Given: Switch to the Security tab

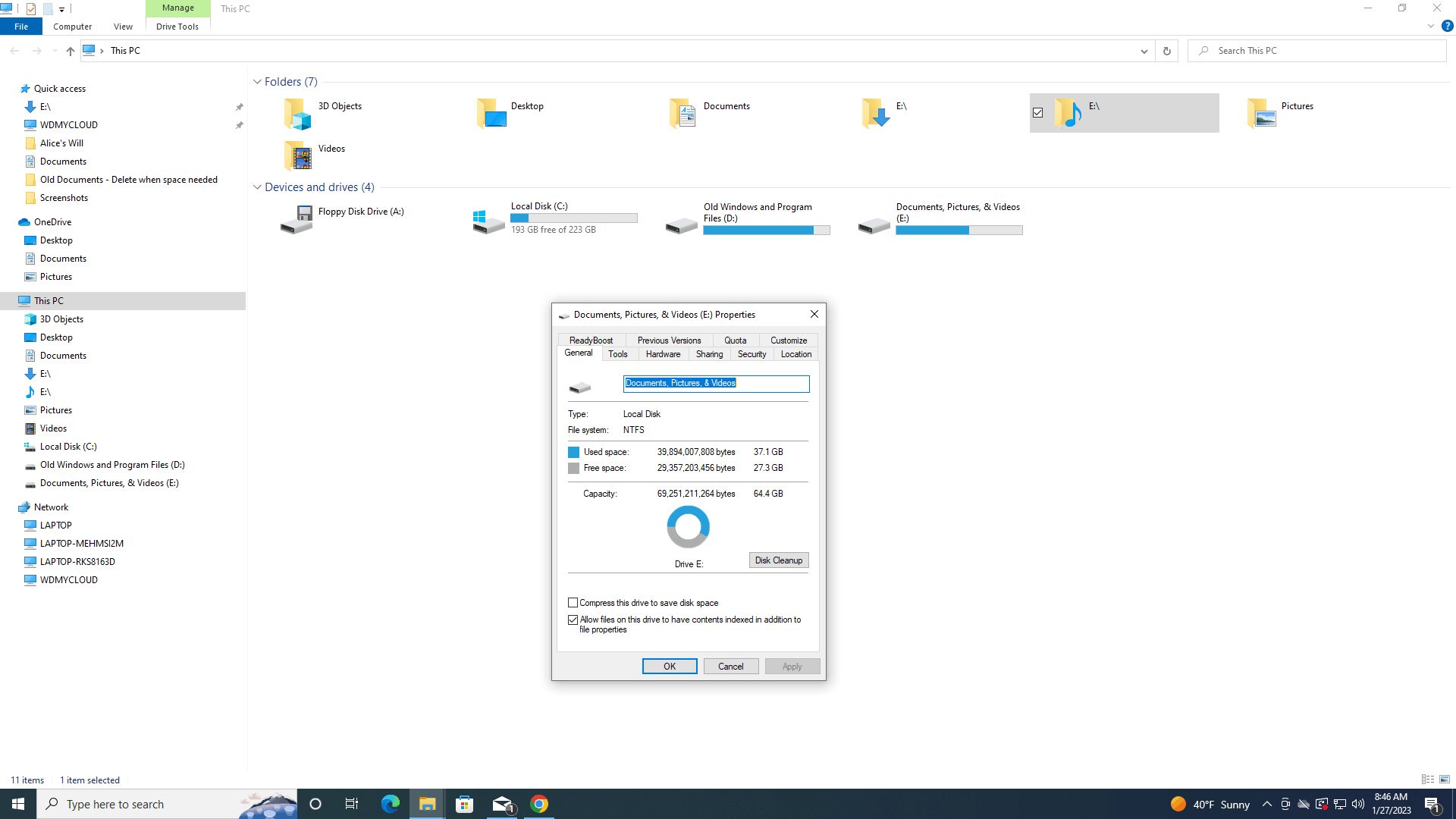Looking at the screenshot, I should pos(752,354).
